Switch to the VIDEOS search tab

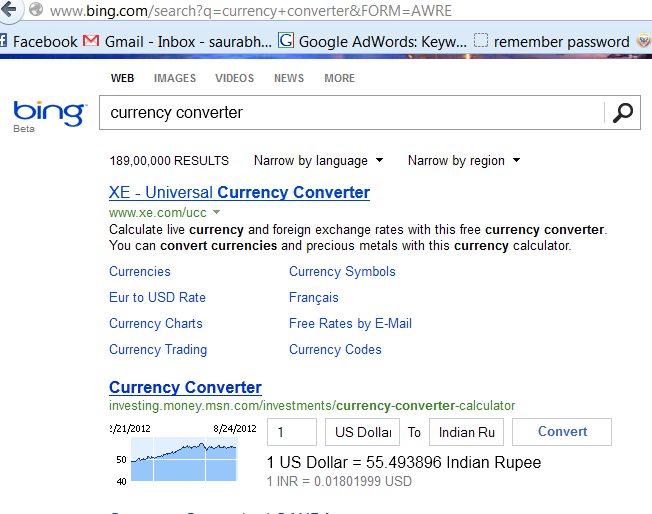[234, 78]
